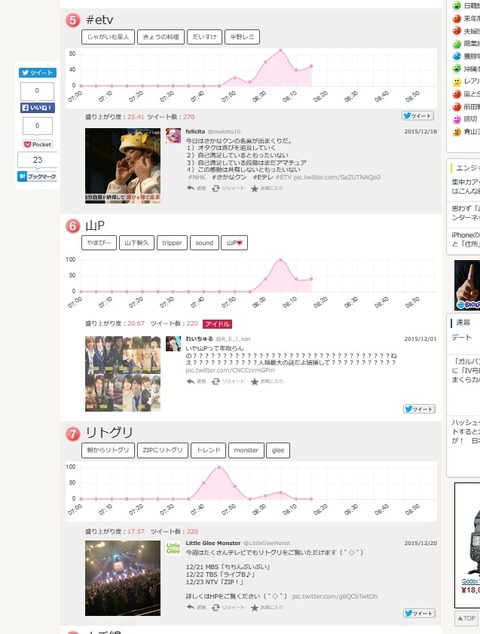Click the Twitter ツイート share button in left sidebar
Image resolution: width=480 pixels, height=634 pixels.
(x=37, y=73)
